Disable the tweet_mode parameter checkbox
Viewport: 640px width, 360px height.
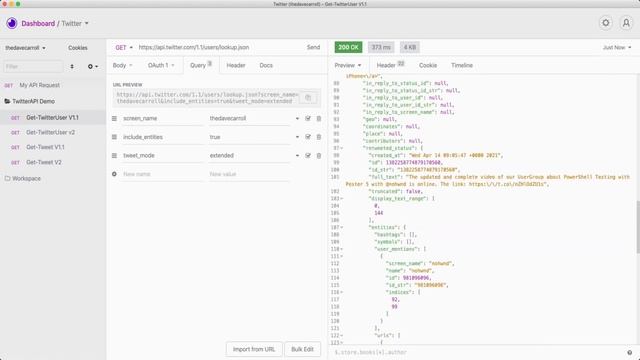tap(308, 156)
